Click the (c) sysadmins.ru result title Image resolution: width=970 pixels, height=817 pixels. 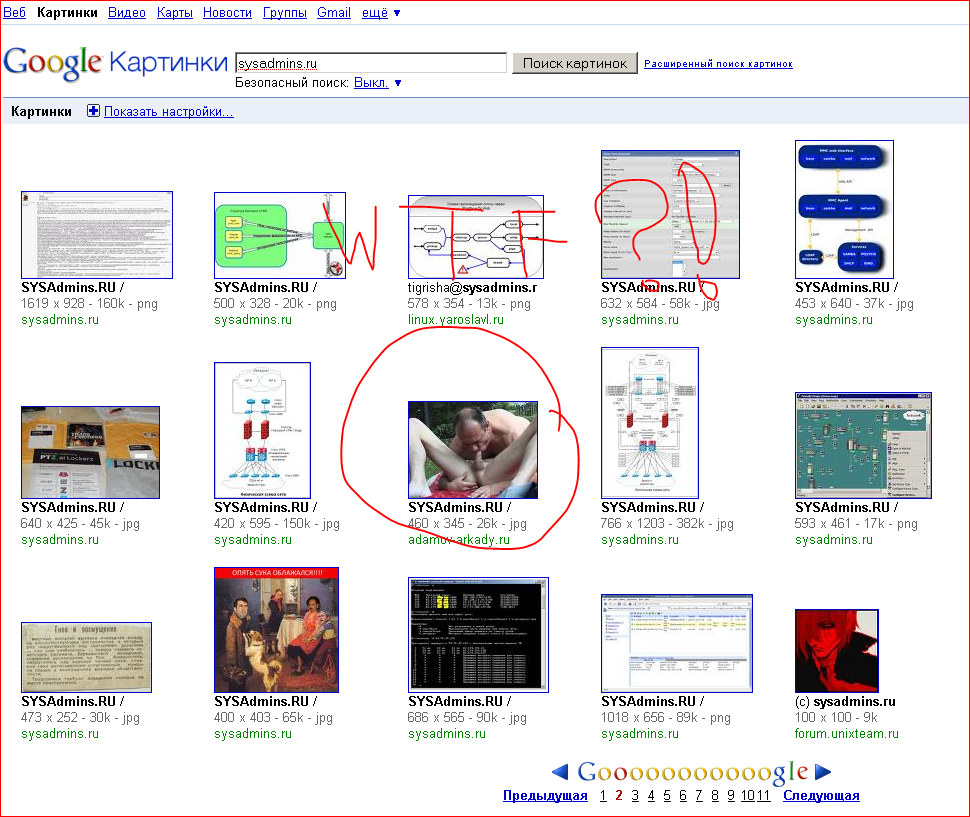point(845,701)
